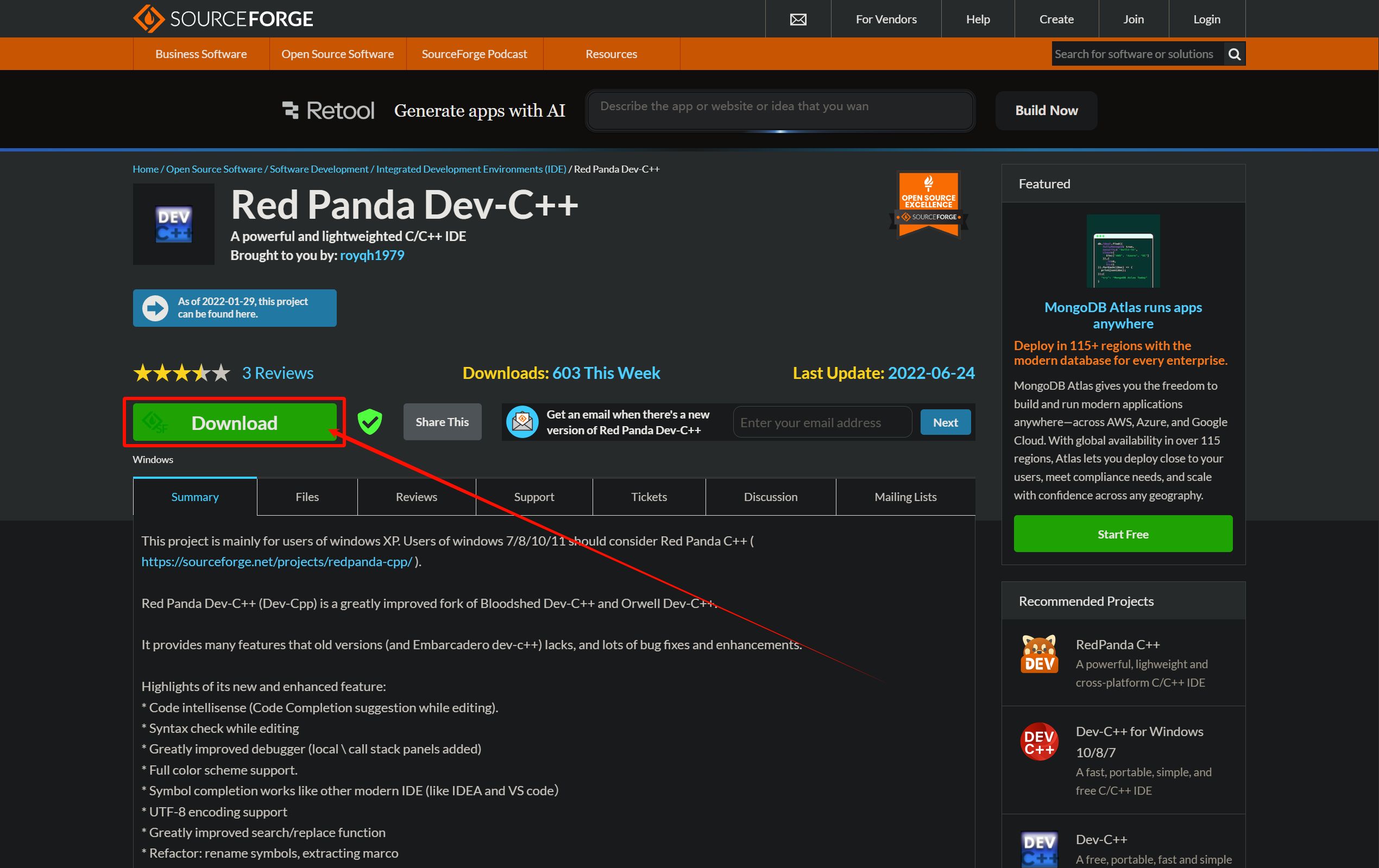Open the Resources menu

pyautogui.click(x=611, y=54)
